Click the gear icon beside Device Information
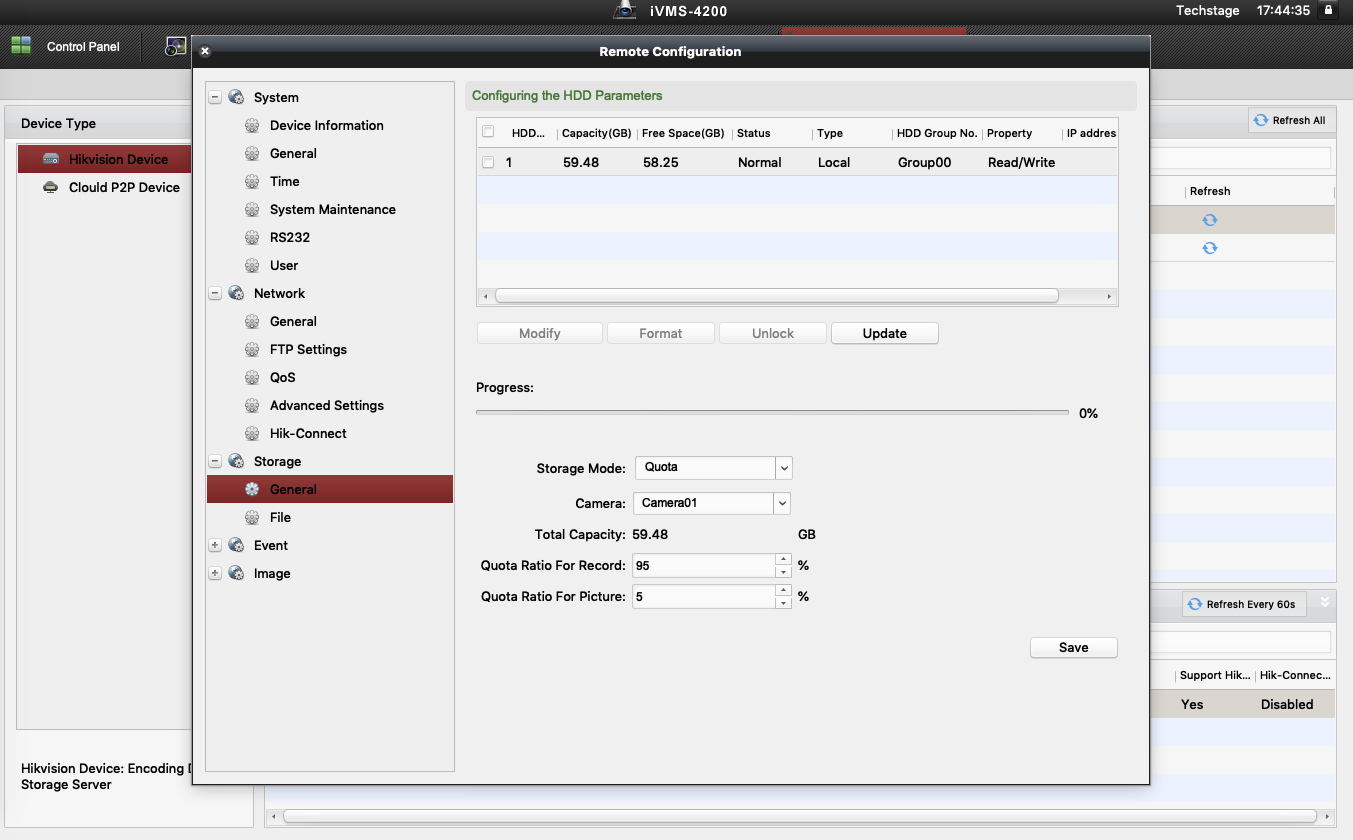 (x=252, y=126)
